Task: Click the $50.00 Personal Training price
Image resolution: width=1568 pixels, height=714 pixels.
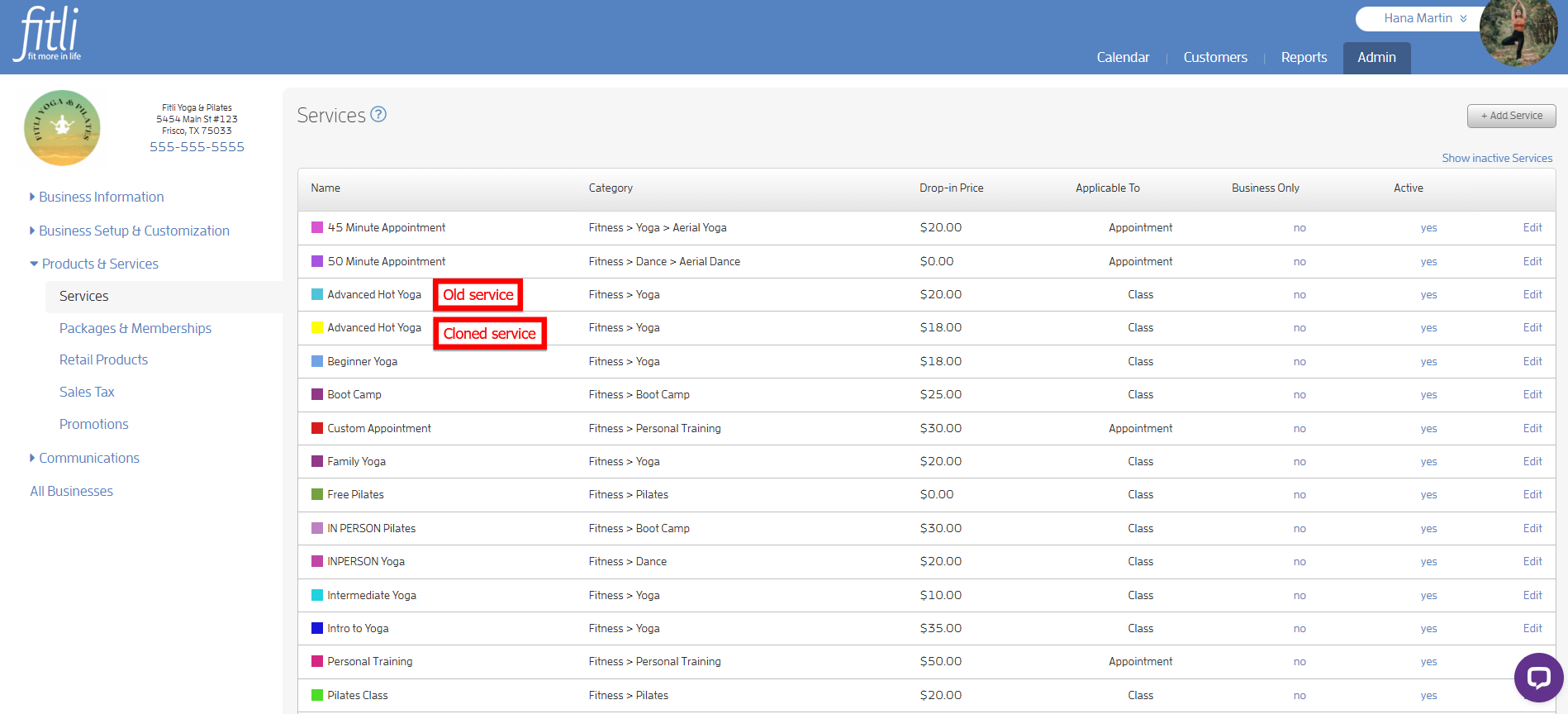Action: pyautogui.click(x=940, y=661)
